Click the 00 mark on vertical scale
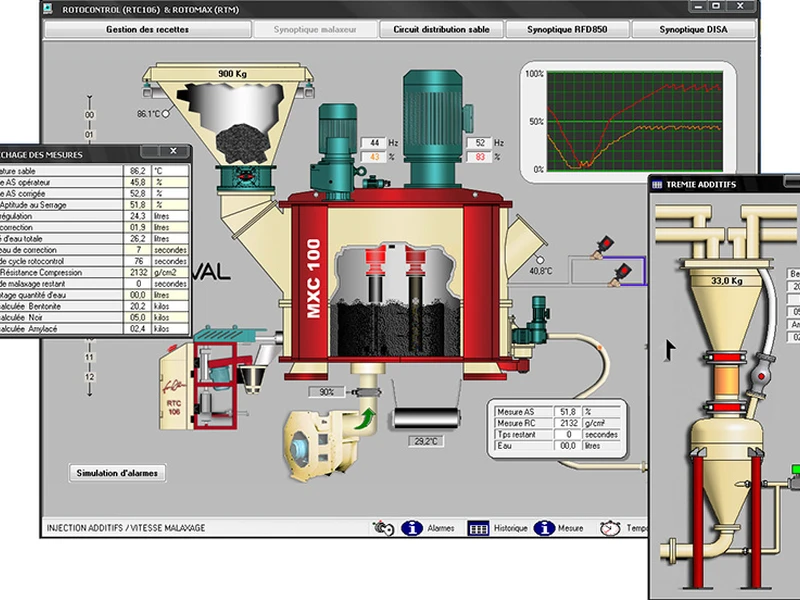This screenshot has height=600, width=800. (x=89, y=115)
